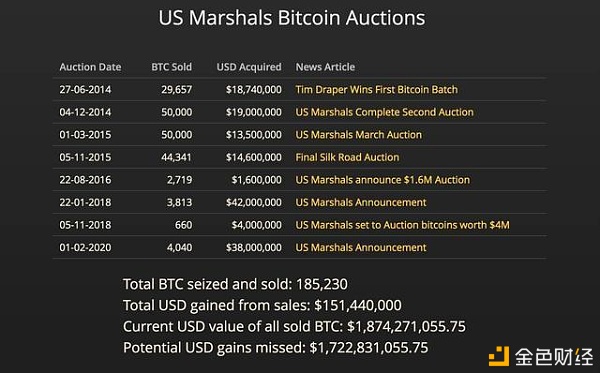Click the USD Acquired column header
Screen dimensions: 600x373
(249, 67)
